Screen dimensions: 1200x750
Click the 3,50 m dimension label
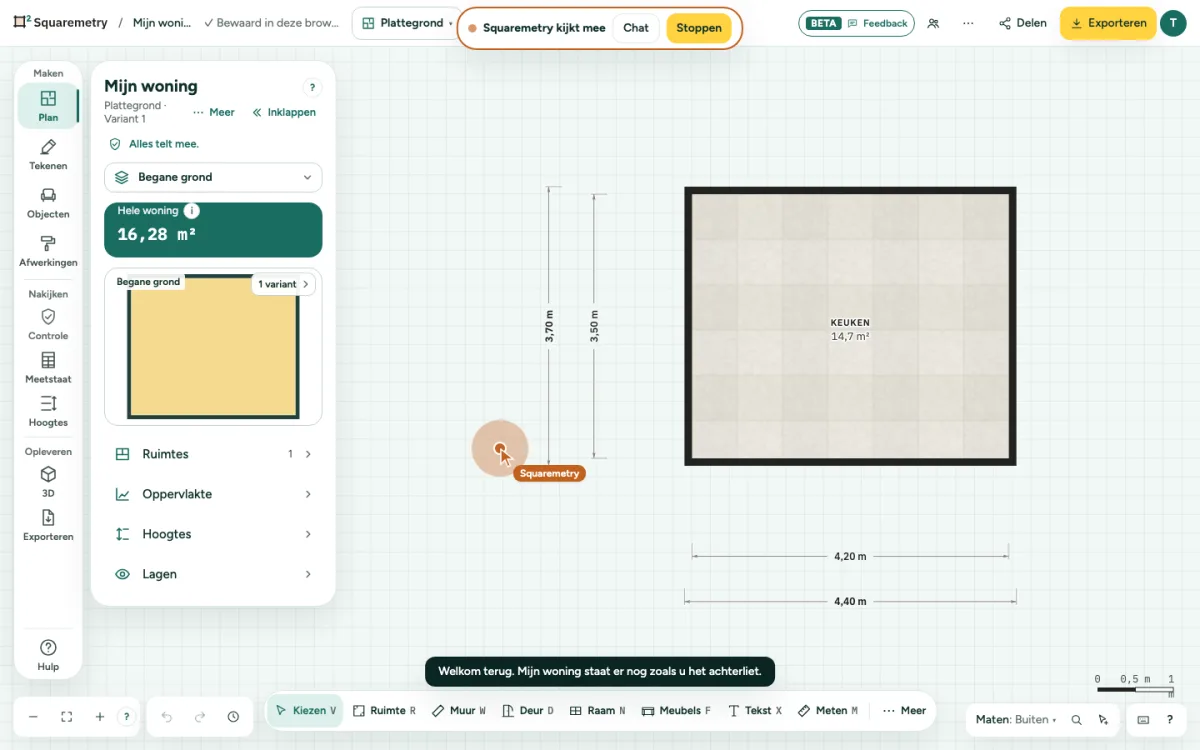click(594, 327)
